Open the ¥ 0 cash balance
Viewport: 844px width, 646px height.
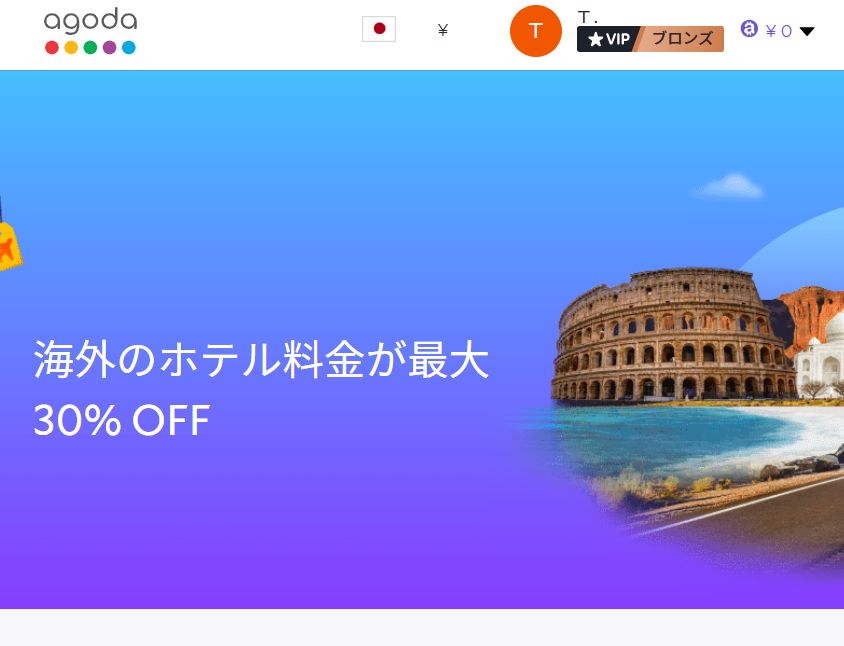pyautogui.click(x=778, y=31)
